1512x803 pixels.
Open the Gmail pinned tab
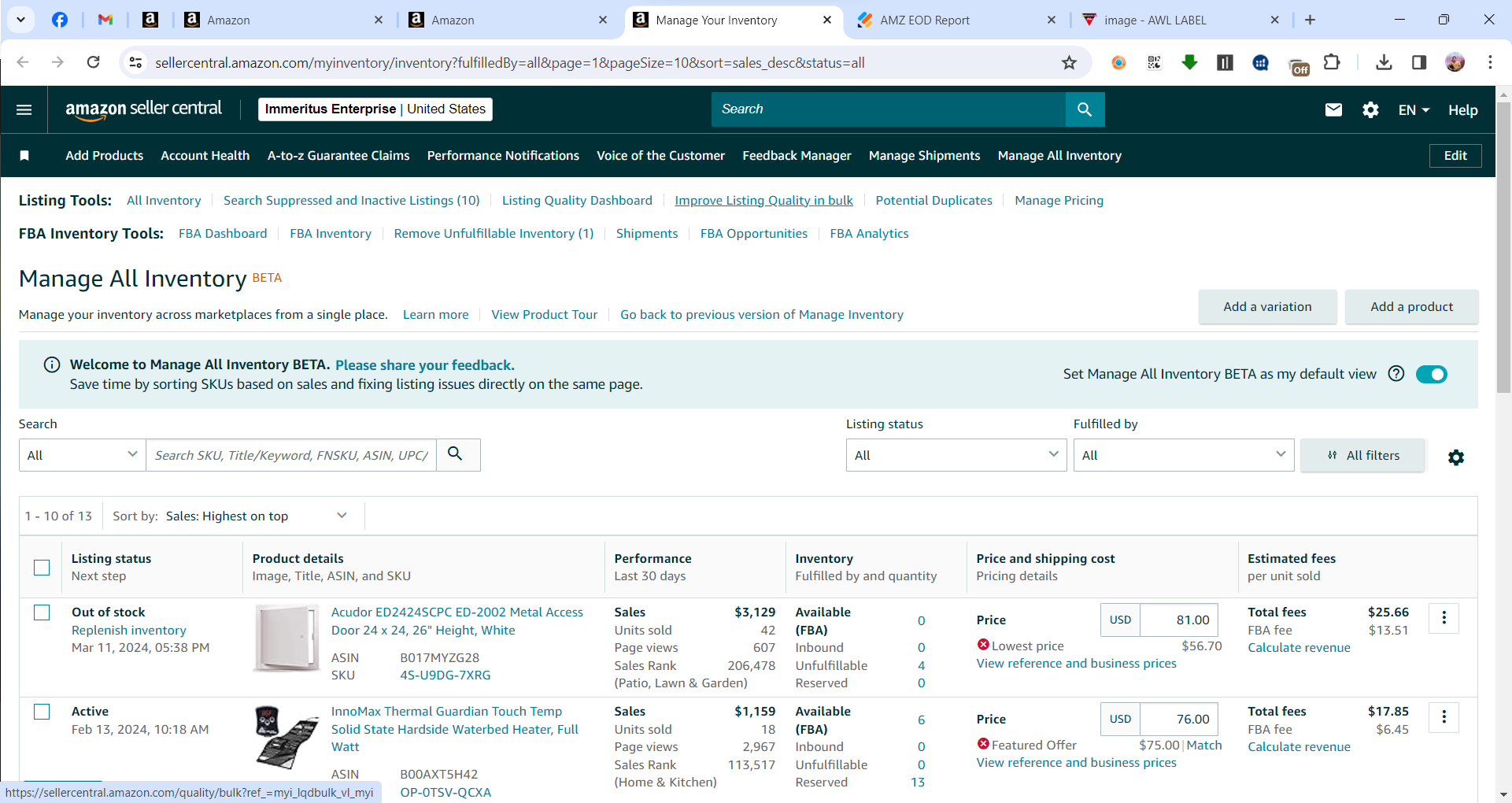(105, 20)
